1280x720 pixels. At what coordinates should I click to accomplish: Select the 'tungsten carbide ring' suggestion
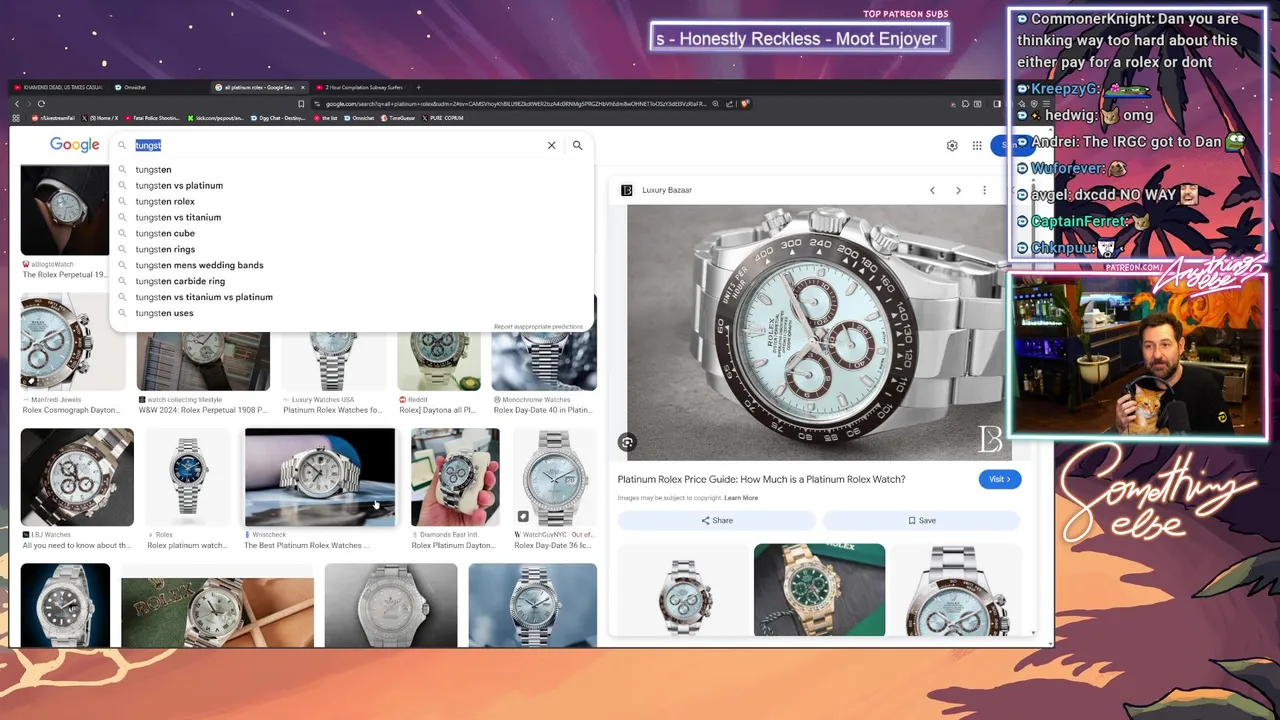[351, 281]
